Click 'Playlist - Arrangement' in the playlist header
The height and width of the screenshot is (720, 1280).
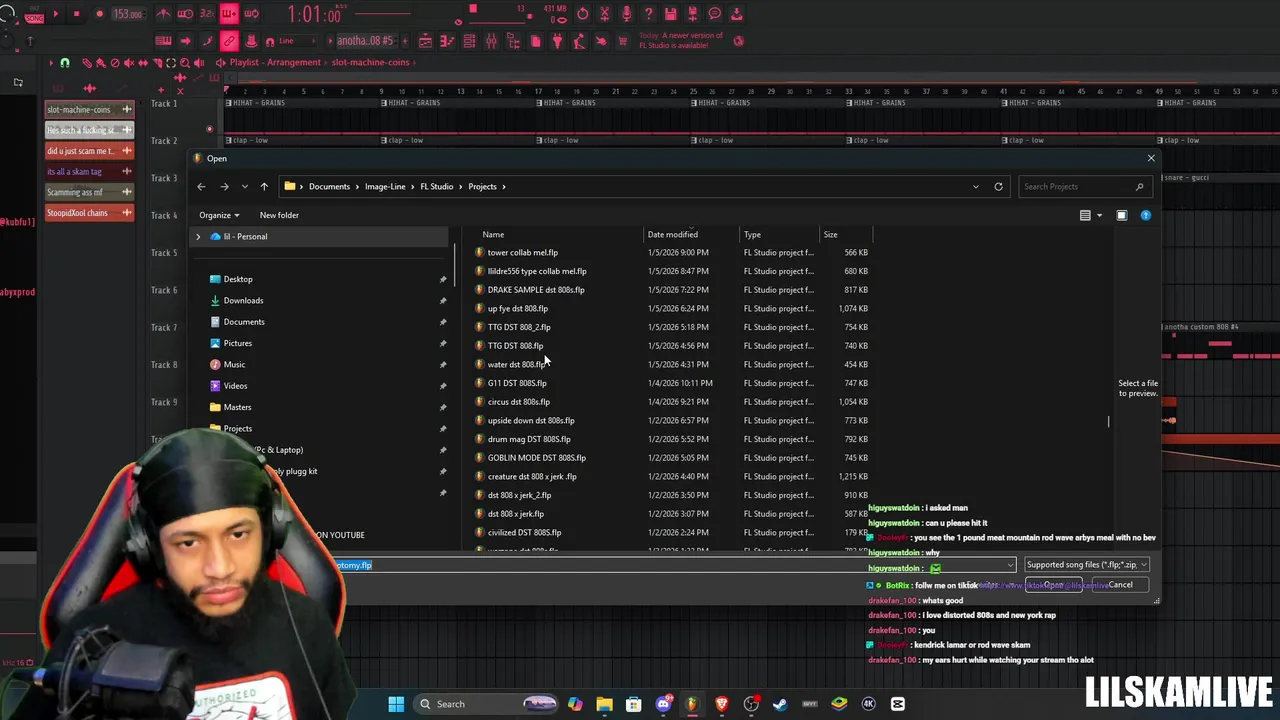275,62
